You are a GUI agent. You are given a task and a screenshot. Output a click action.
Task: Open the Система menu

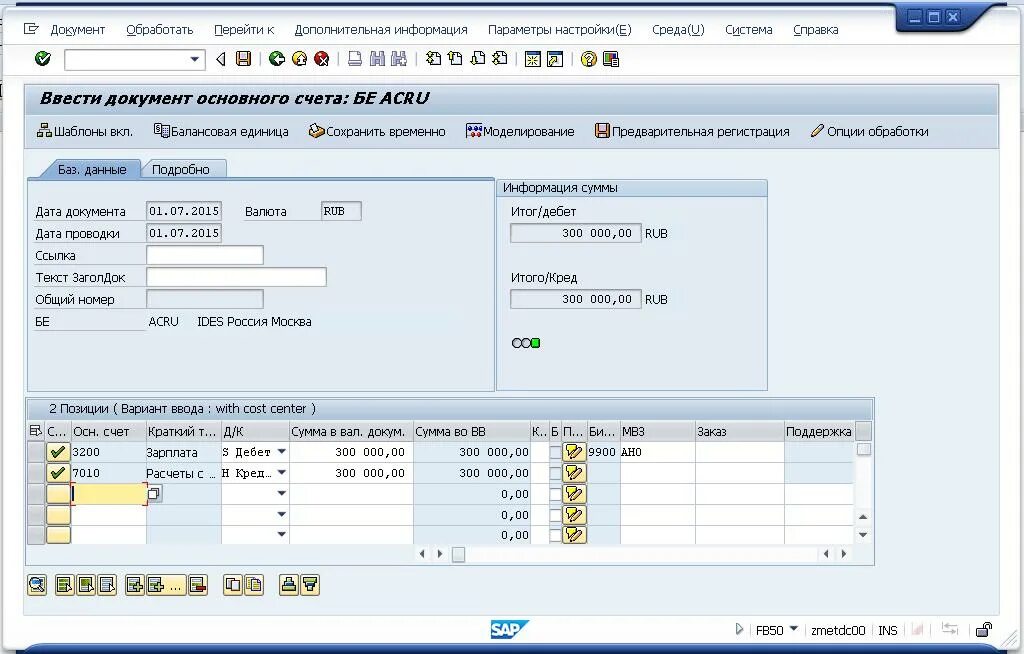click(x=748, y=29)
